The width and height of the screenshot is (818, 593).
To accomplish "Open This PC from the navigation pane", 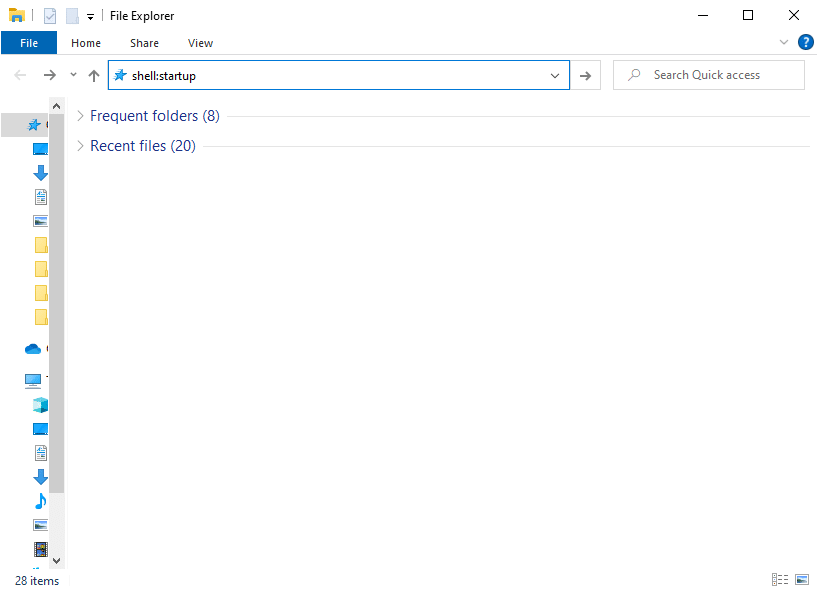I will (x=33, y=380).
